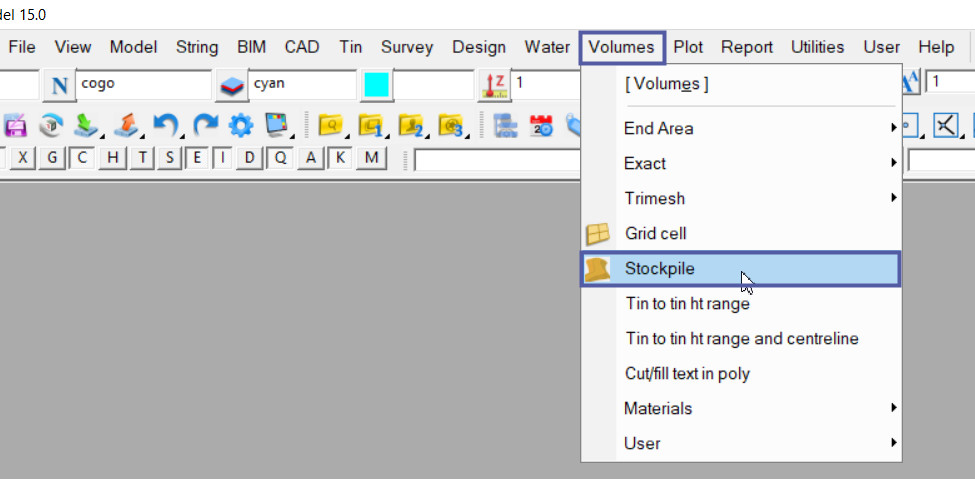Click the monitor screen layout icon

click(277, 126)
